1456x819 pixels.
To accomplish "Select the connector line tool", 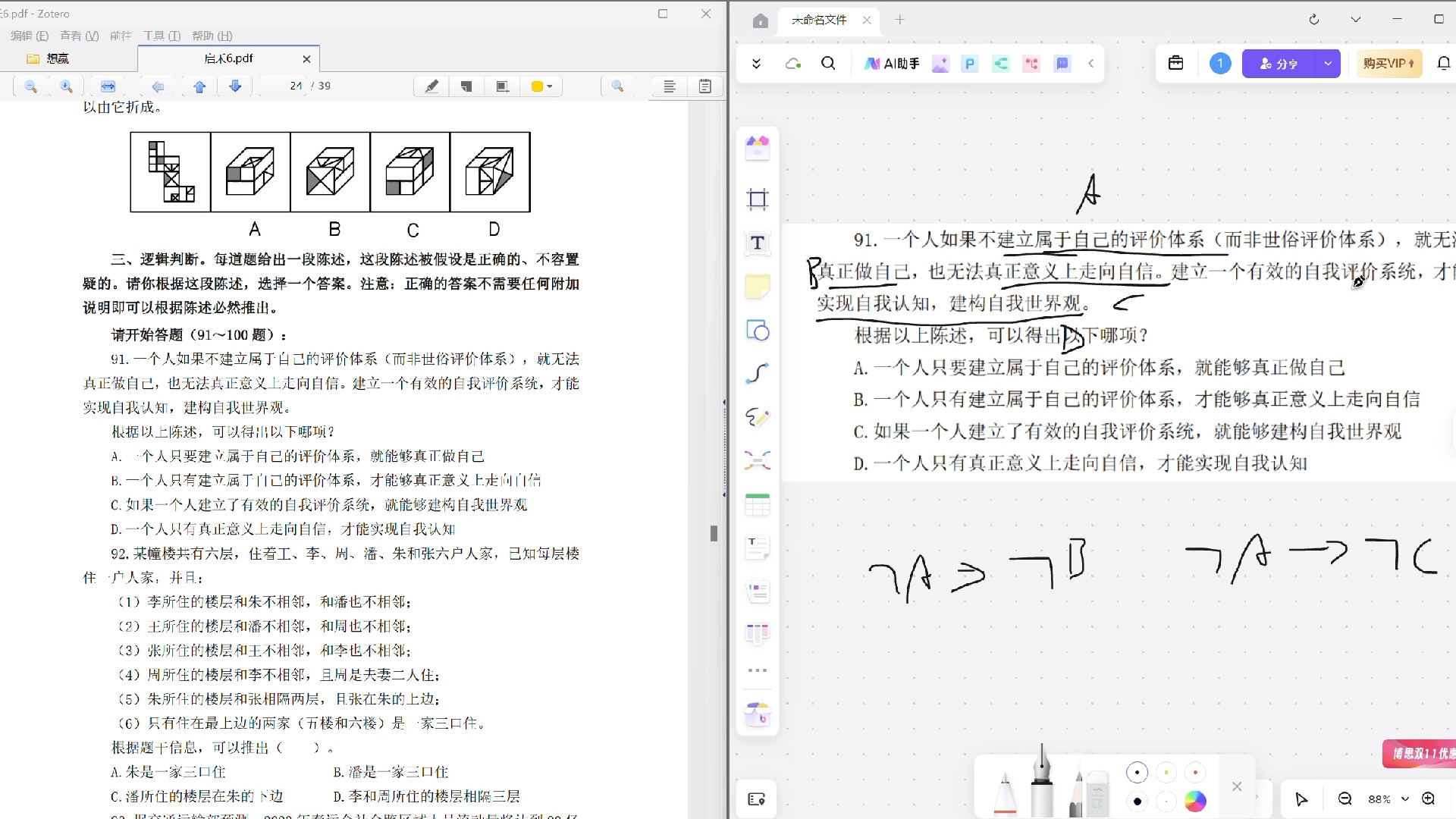I will [x=758, y=374].
